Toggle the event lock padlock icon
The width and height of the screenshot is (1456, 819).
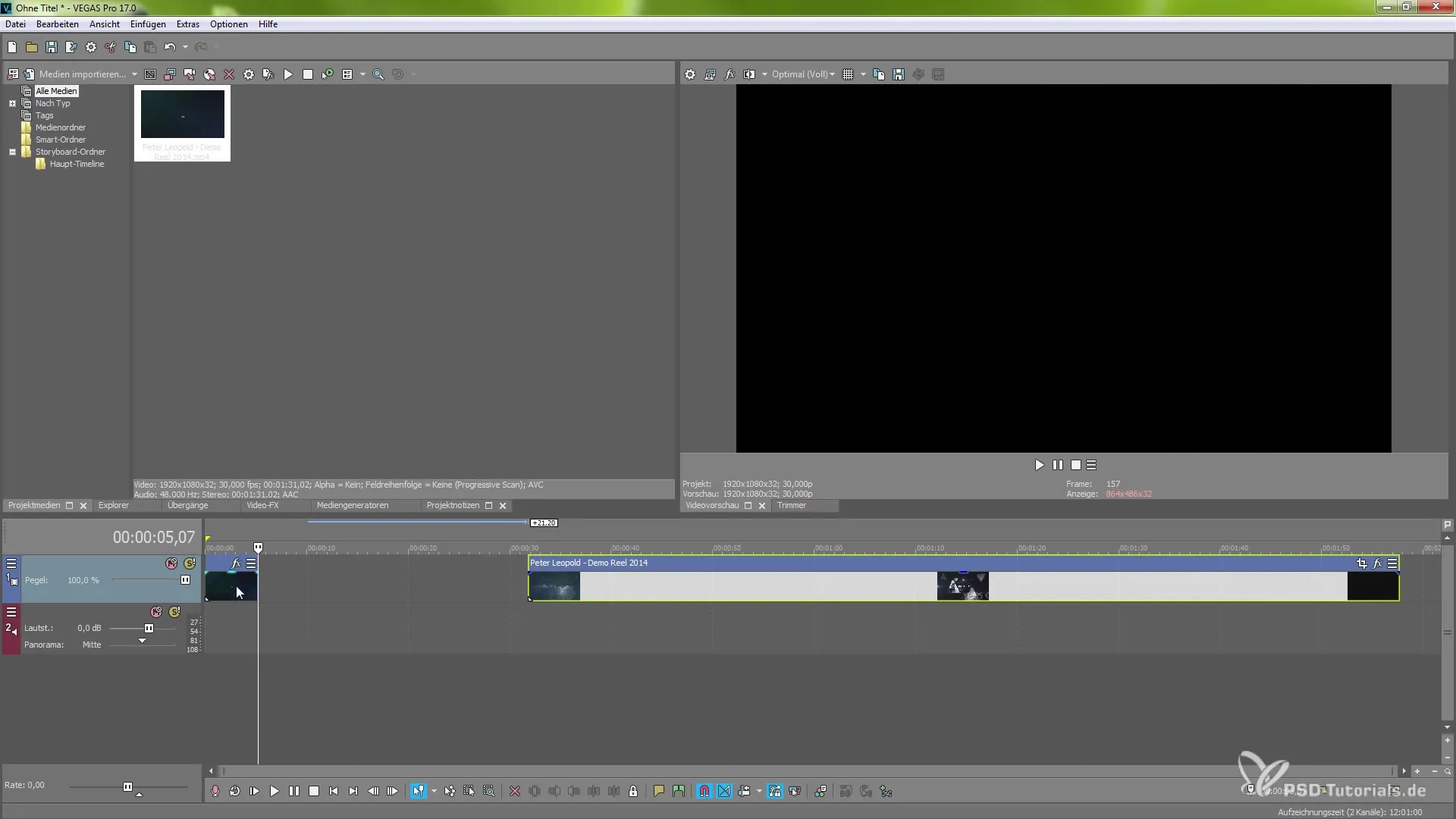tap(633, 791)
